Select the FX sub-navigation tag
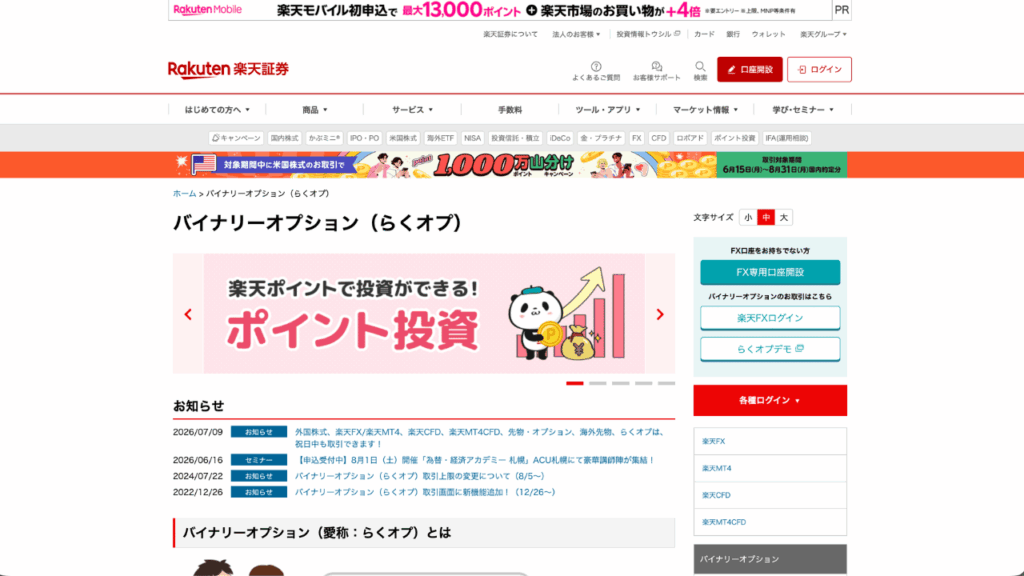This screenshot has width=1024, height=576. tap(637, 138)
